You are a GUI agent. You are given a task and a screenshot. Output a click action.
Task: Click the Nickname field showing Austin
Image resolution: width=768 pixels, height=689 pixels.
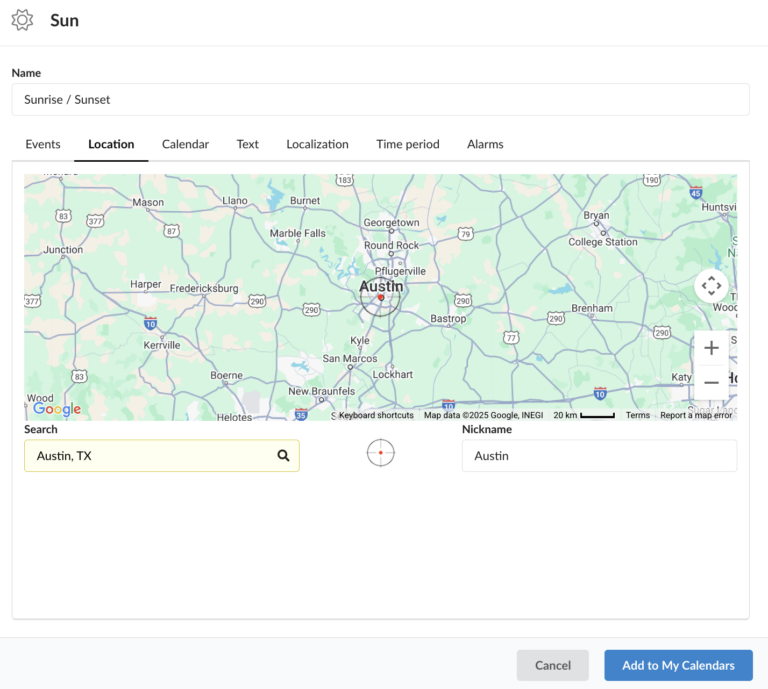tap(599, 456)
